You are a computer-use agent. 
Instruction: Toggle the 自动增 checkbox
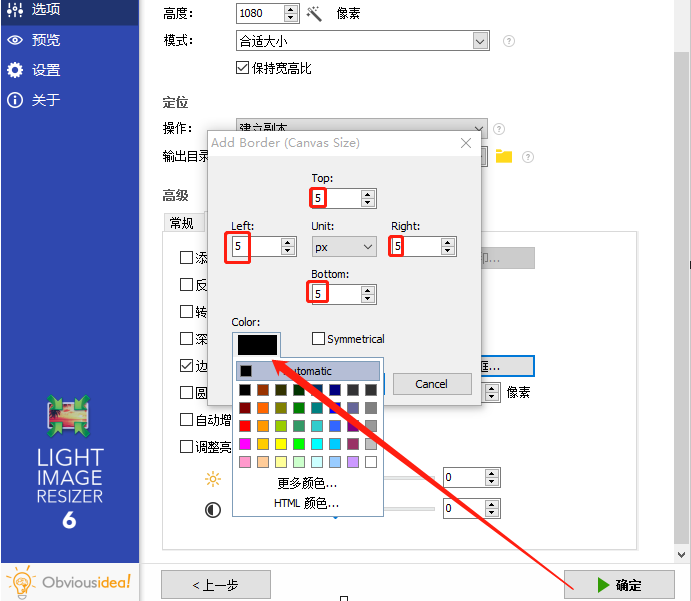186,419
